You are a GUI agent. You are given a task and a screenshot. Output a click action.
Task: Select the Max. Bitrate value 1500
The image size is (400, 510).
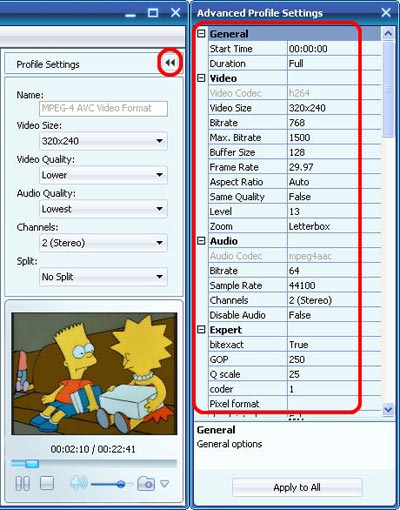tap(334, 137)
